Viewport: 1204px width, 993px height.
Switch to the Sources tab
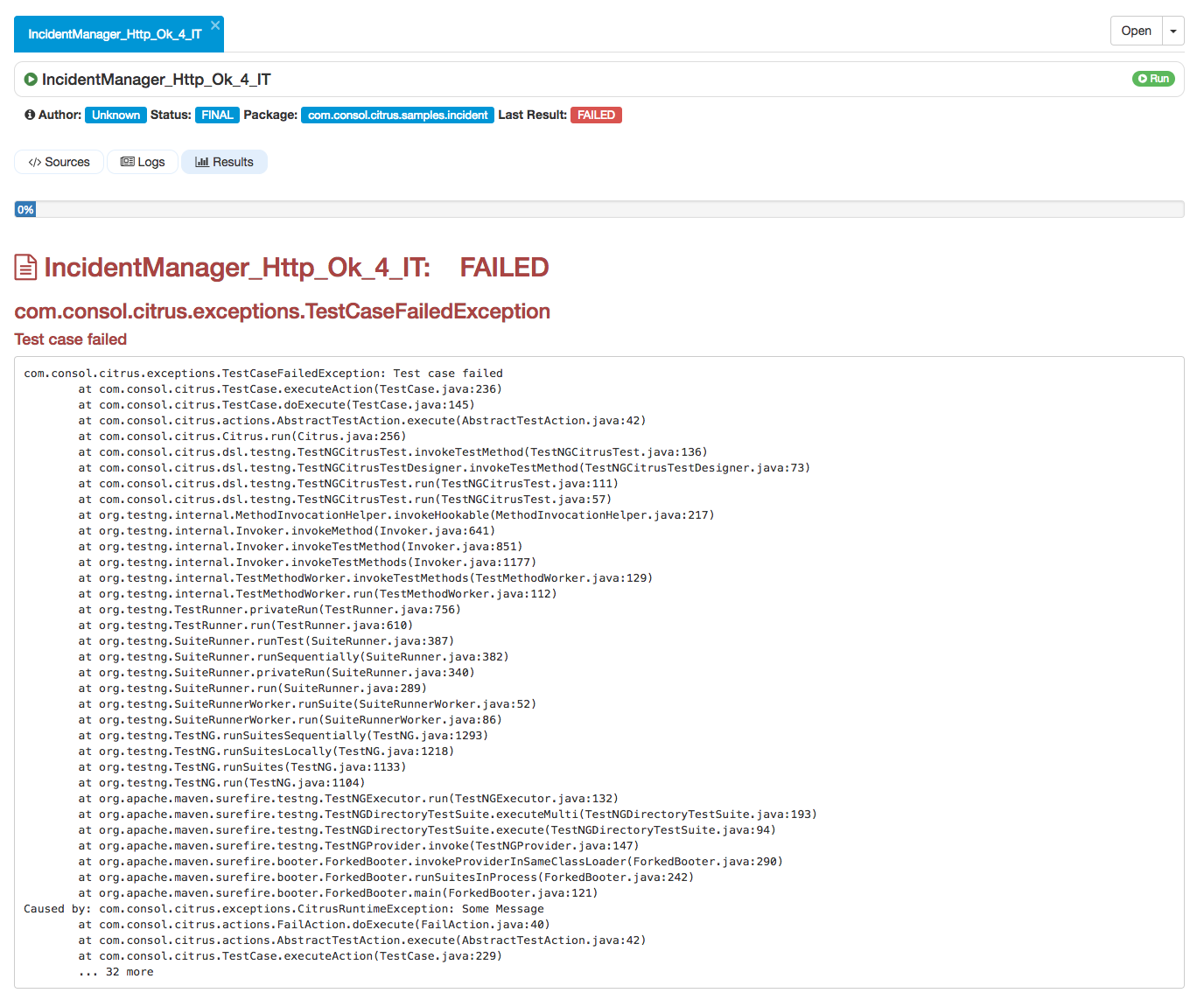pos(59,162)
